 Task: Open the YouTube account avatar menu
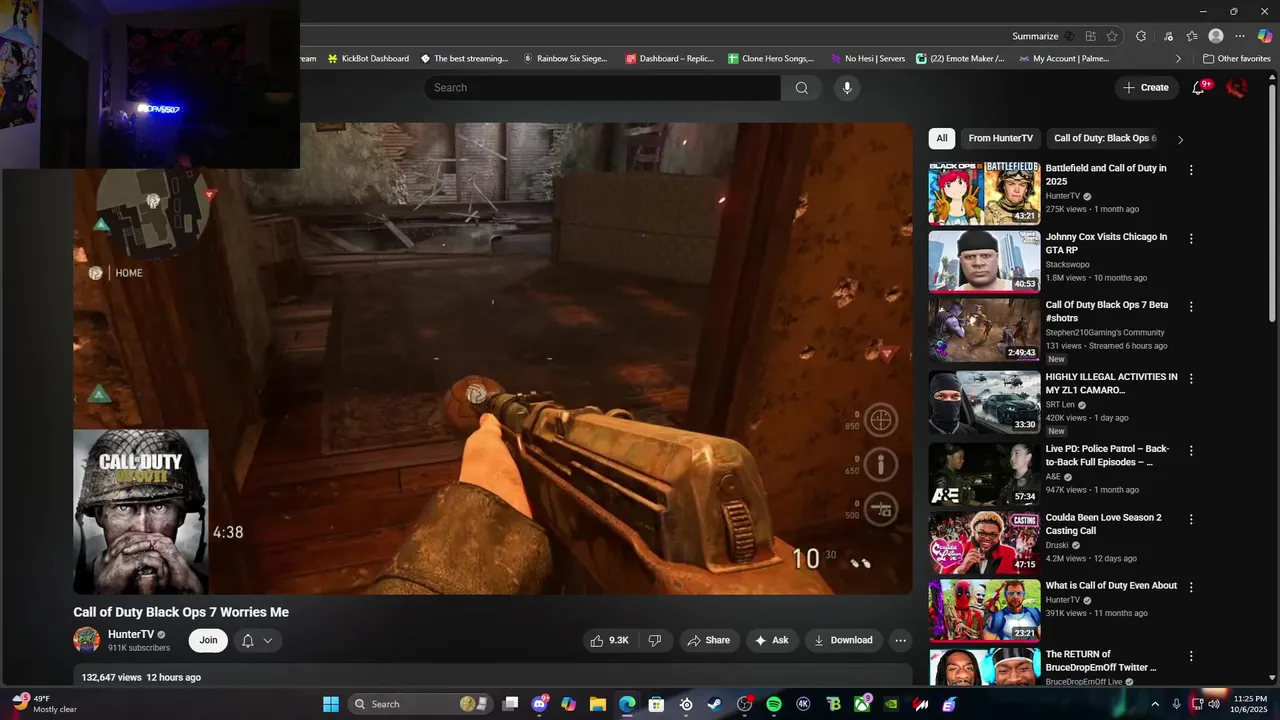pos(1237,88)
